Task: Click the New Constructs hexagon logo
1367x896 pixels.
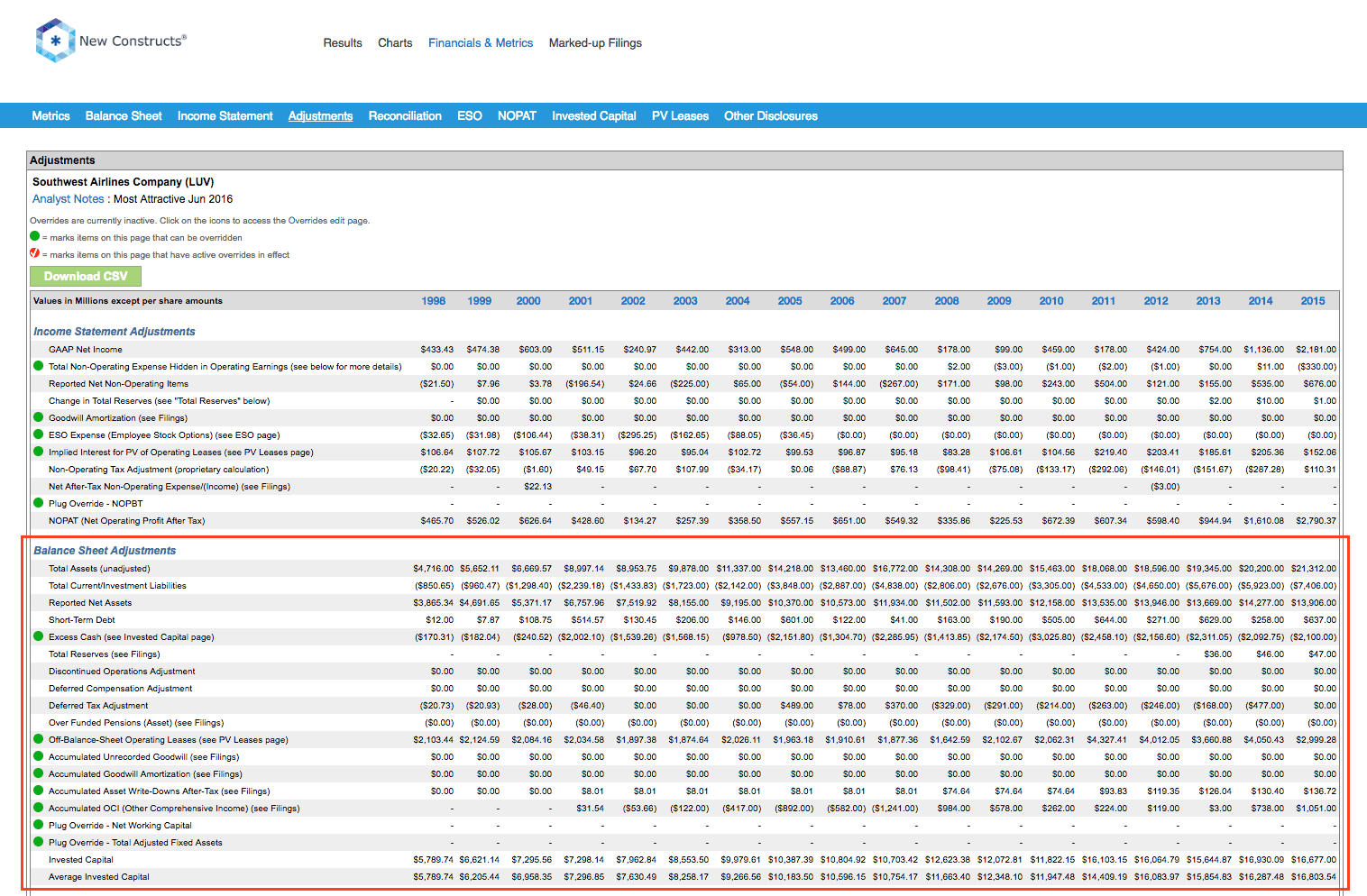Action: click(55, 41)
